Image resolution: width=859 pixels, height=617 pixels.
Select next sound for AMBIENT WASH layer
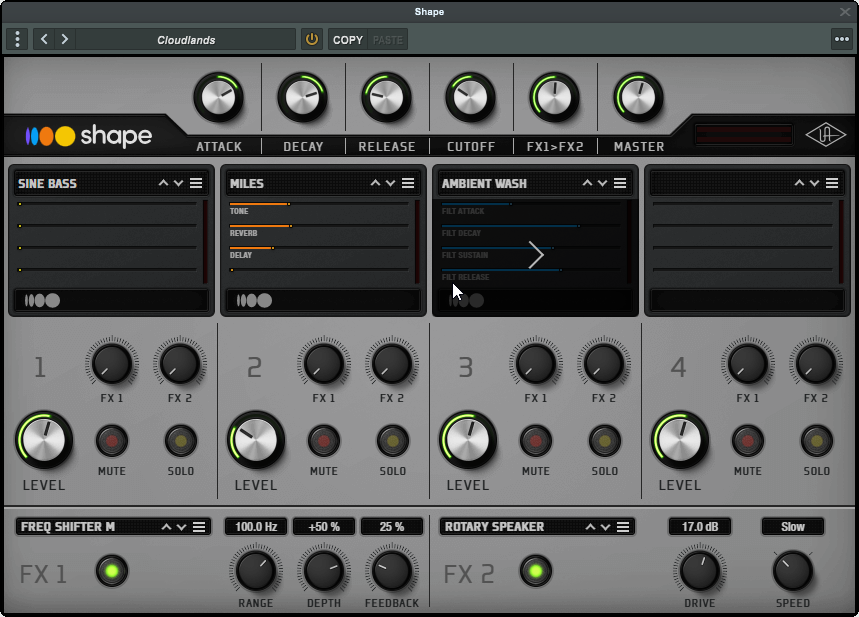point(602,183)
